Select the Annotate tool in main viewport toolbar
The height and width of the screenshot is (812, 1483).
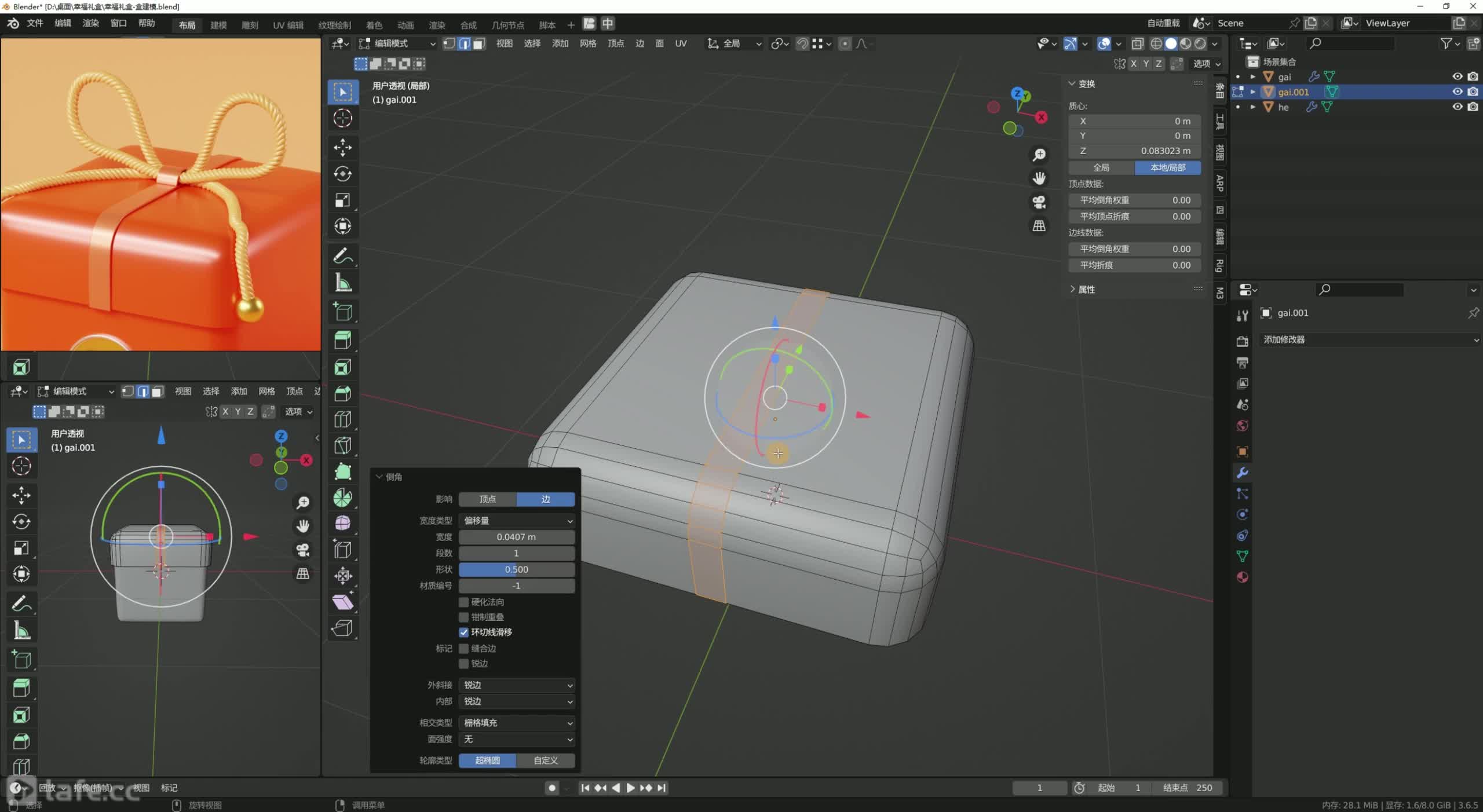pos(342,255)
